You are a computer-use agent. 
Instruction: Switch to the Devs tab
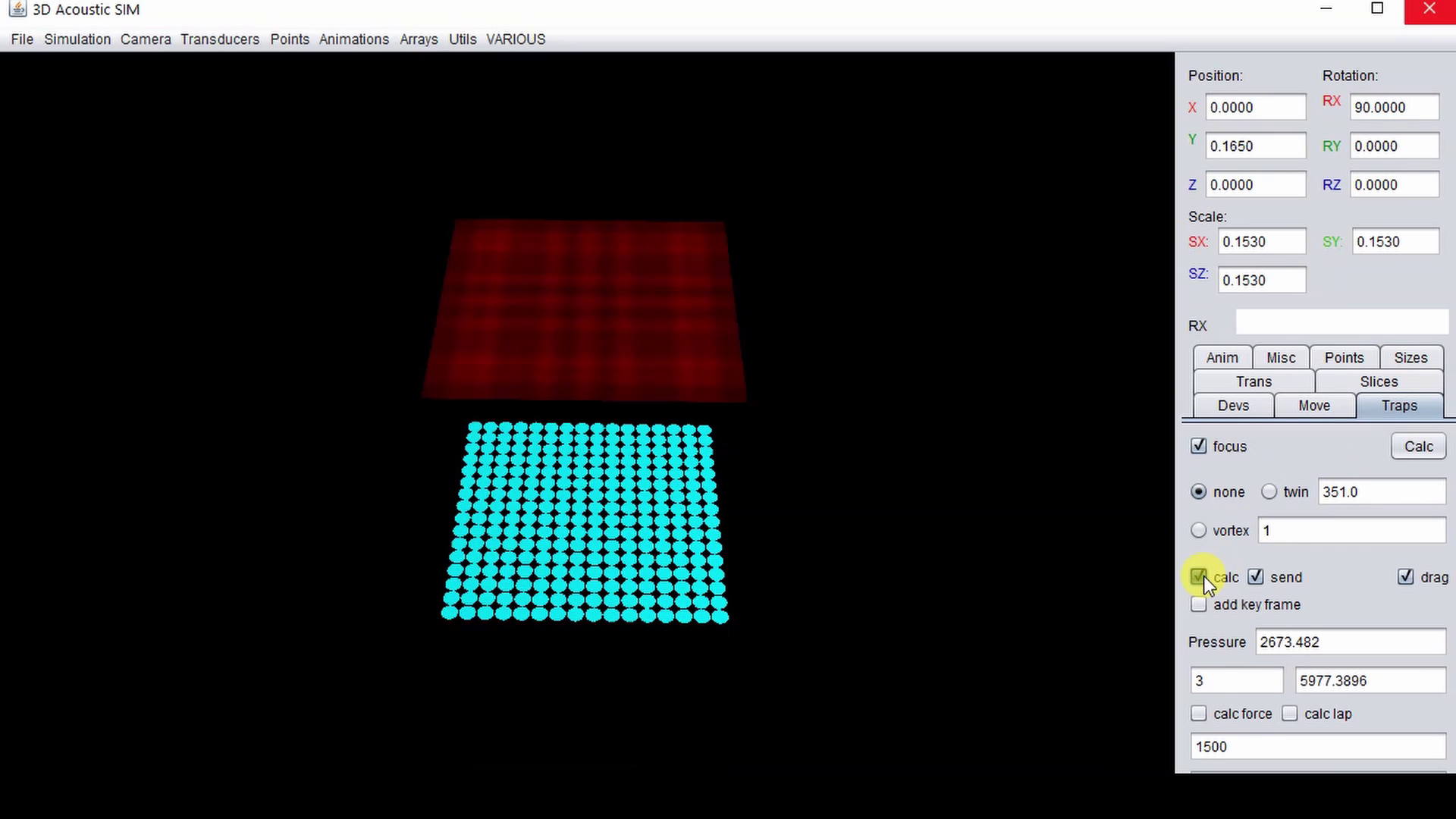pos(1232,406)
